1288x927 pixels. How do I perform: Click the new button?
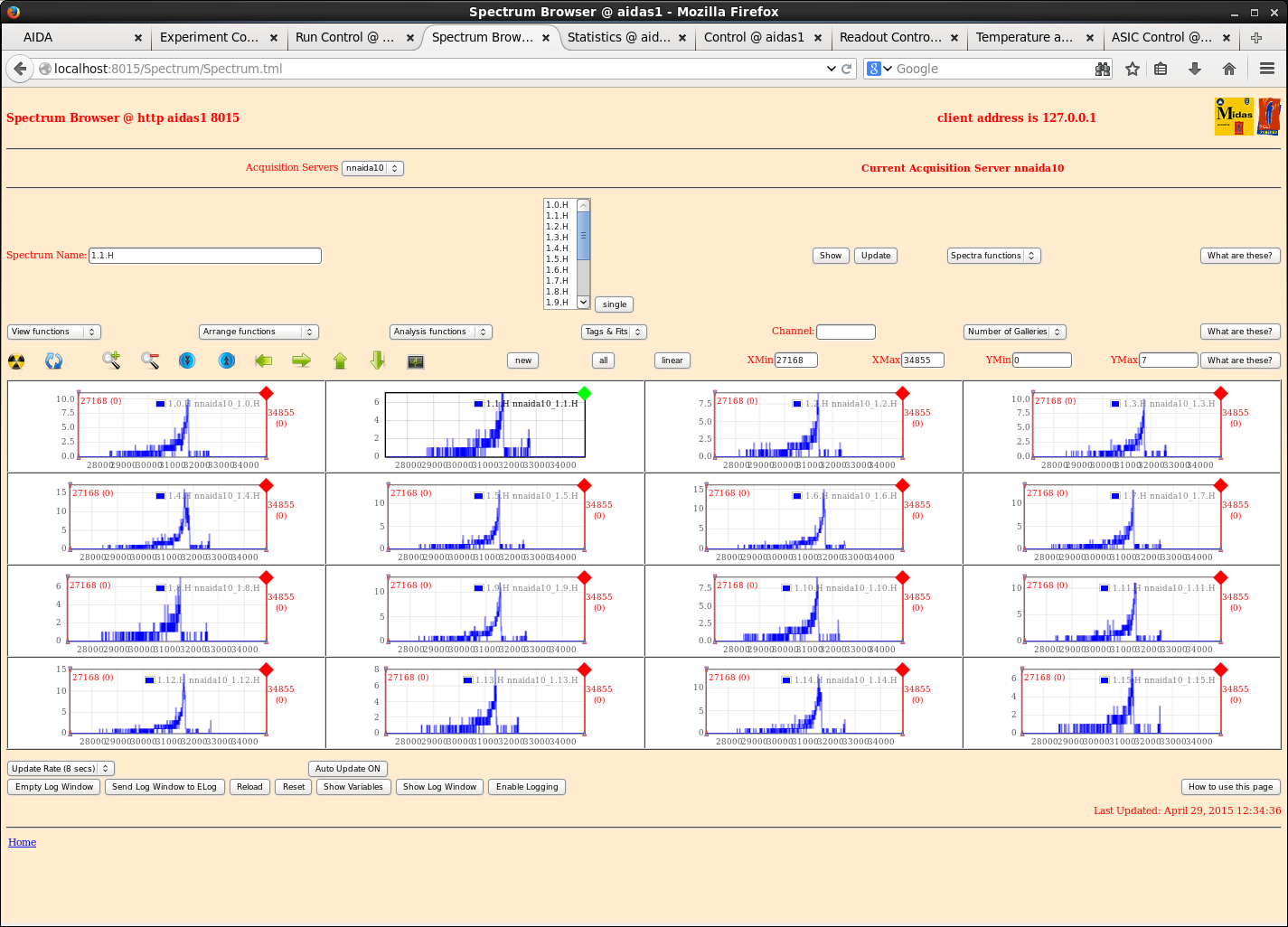click(x=523, y=360)
